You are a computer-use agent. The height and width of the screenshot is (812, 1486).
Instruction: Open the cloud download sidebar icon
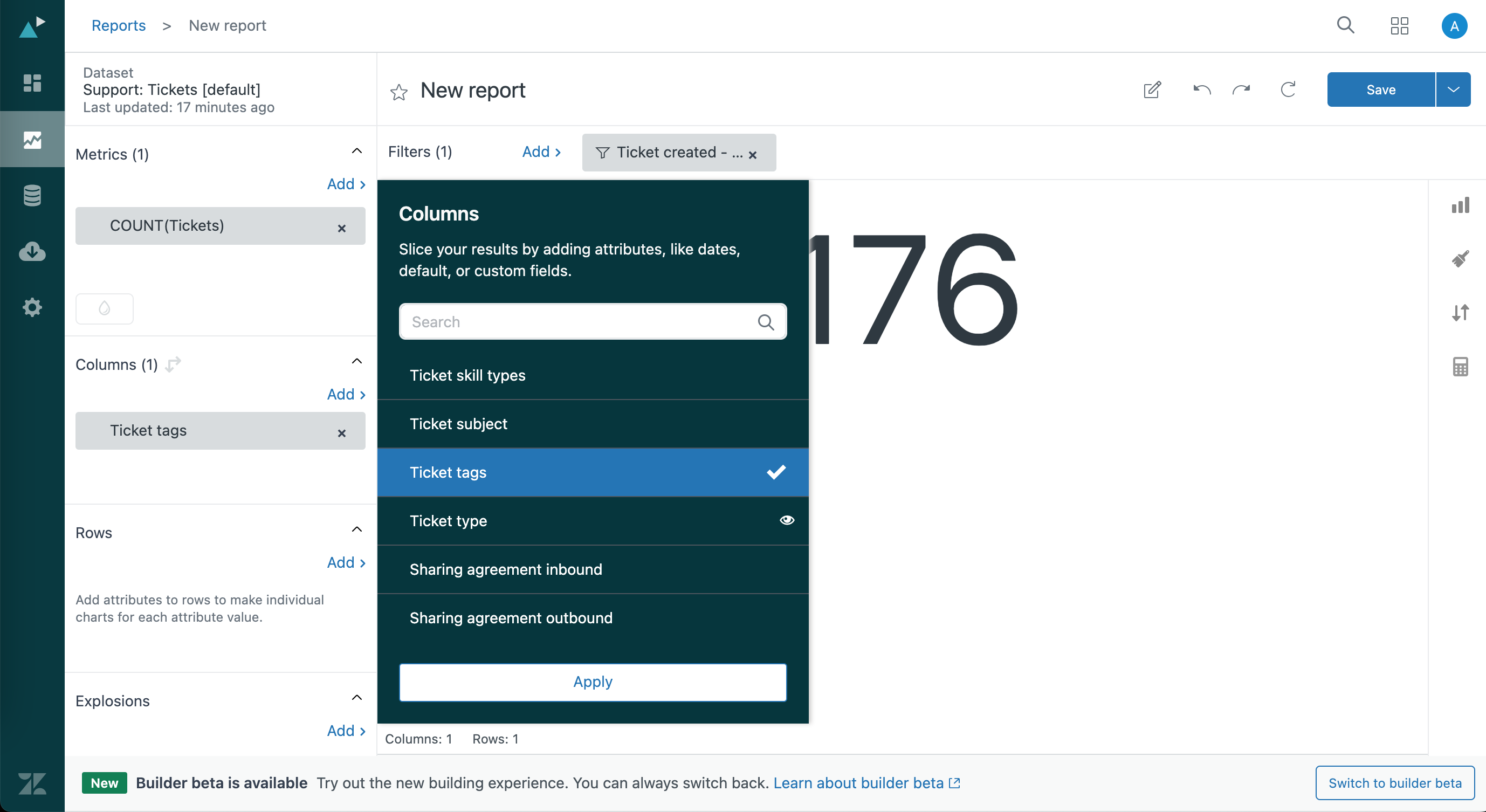(x=32, y=251)
